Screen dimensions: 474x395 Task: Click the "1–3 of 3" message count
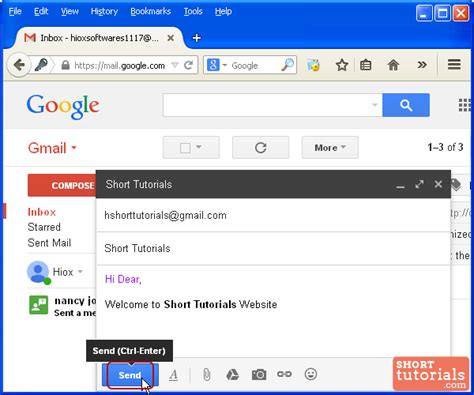click(445, 147)
